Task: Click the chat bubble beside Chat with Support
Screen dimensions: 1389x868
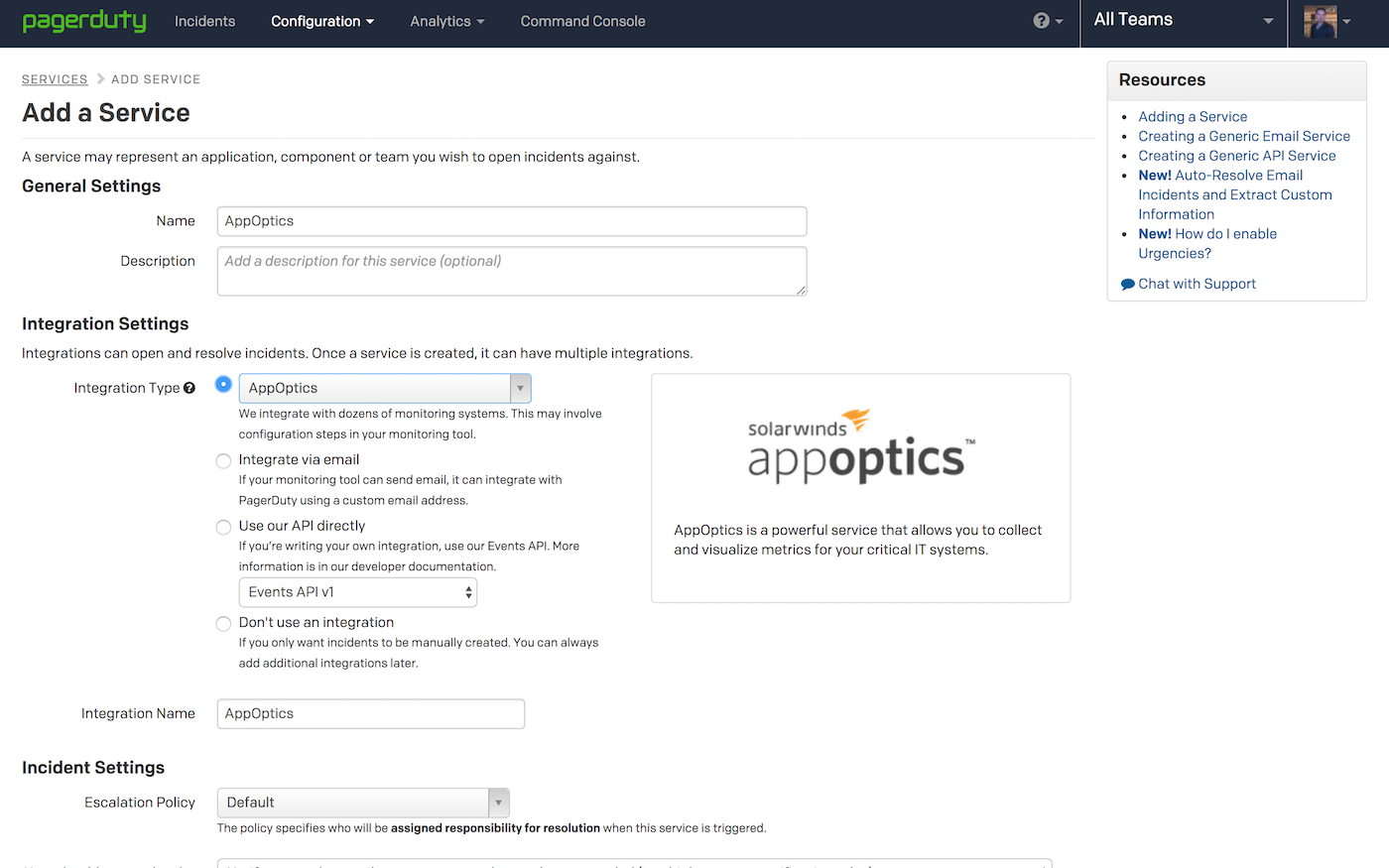Action: pyautogui.click(x=1129, y=283)
